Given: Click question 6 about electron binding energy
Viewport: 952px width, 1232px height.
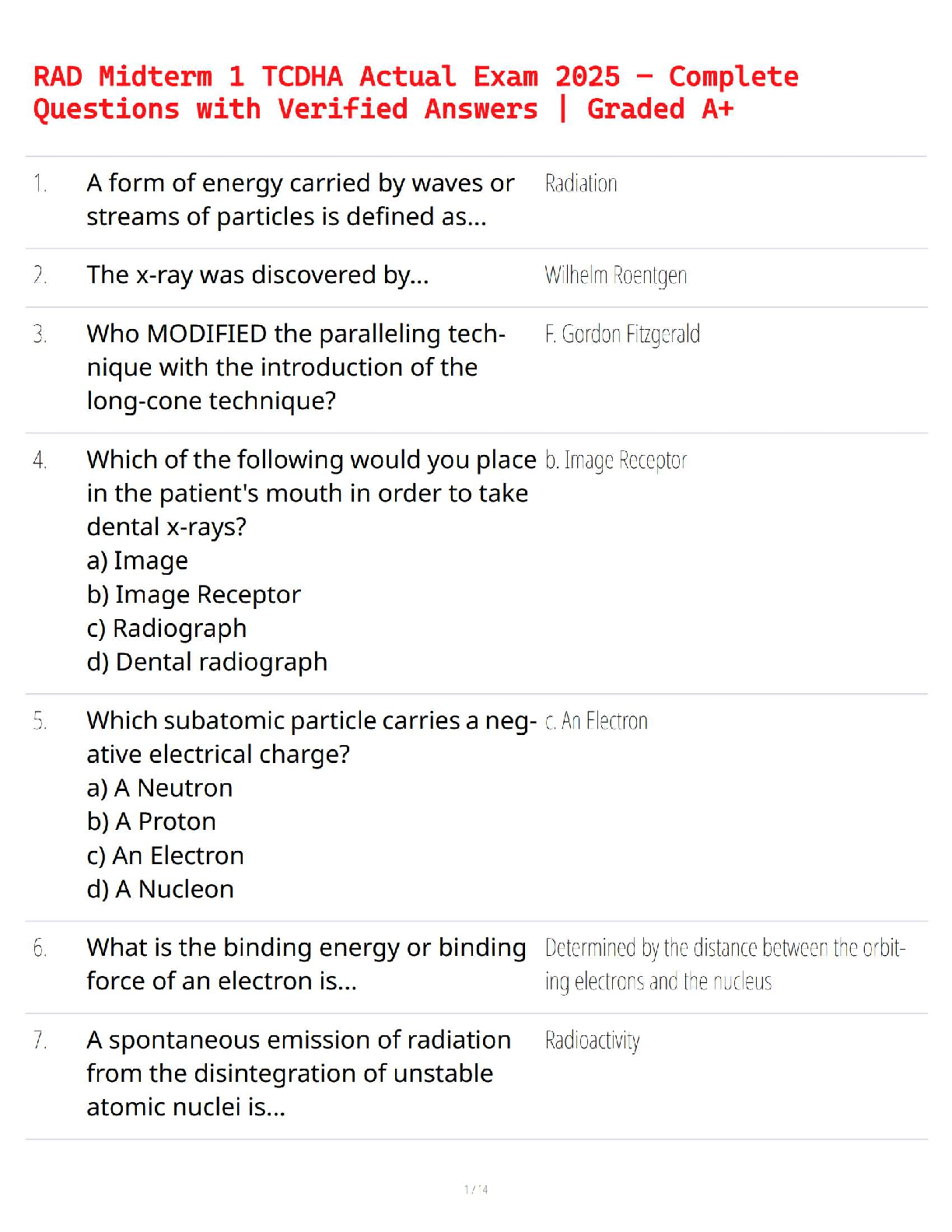Looking at the screenshot, I should tap(306, 964).
